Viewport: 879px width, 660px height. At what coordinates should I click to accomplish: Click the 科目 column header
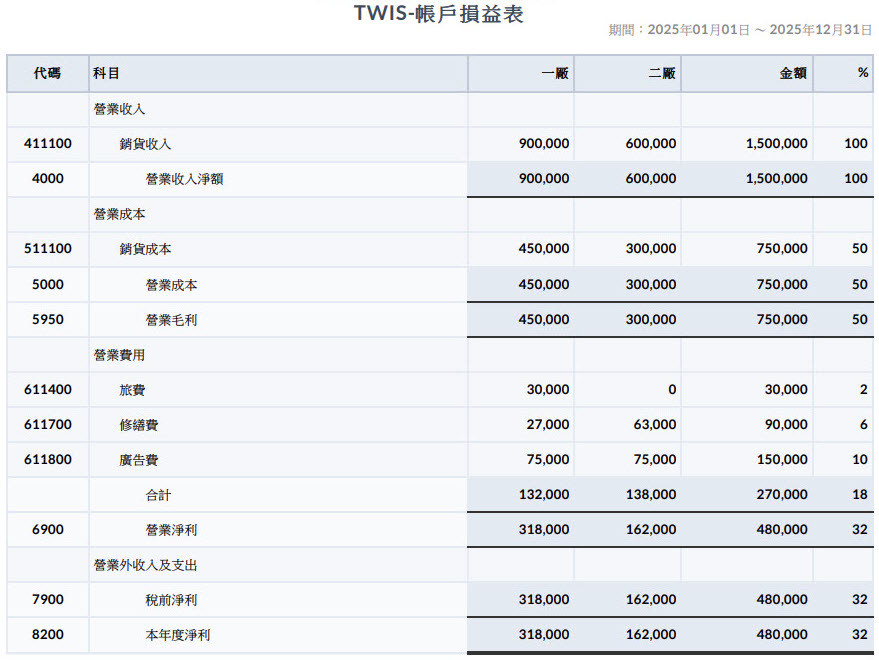106,73
